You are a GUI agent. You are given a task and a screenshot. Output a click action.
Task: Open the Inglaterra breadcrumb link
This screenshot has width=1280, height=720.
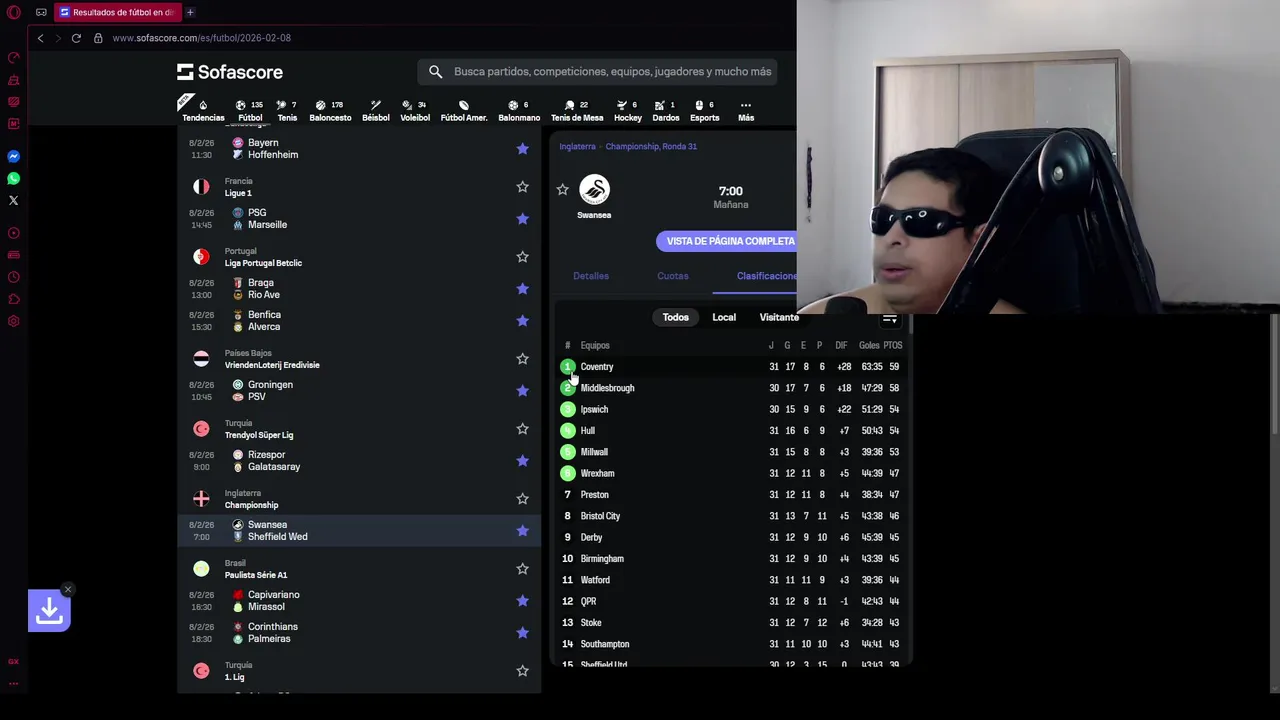pyautogui.click(x=577, y=147)
